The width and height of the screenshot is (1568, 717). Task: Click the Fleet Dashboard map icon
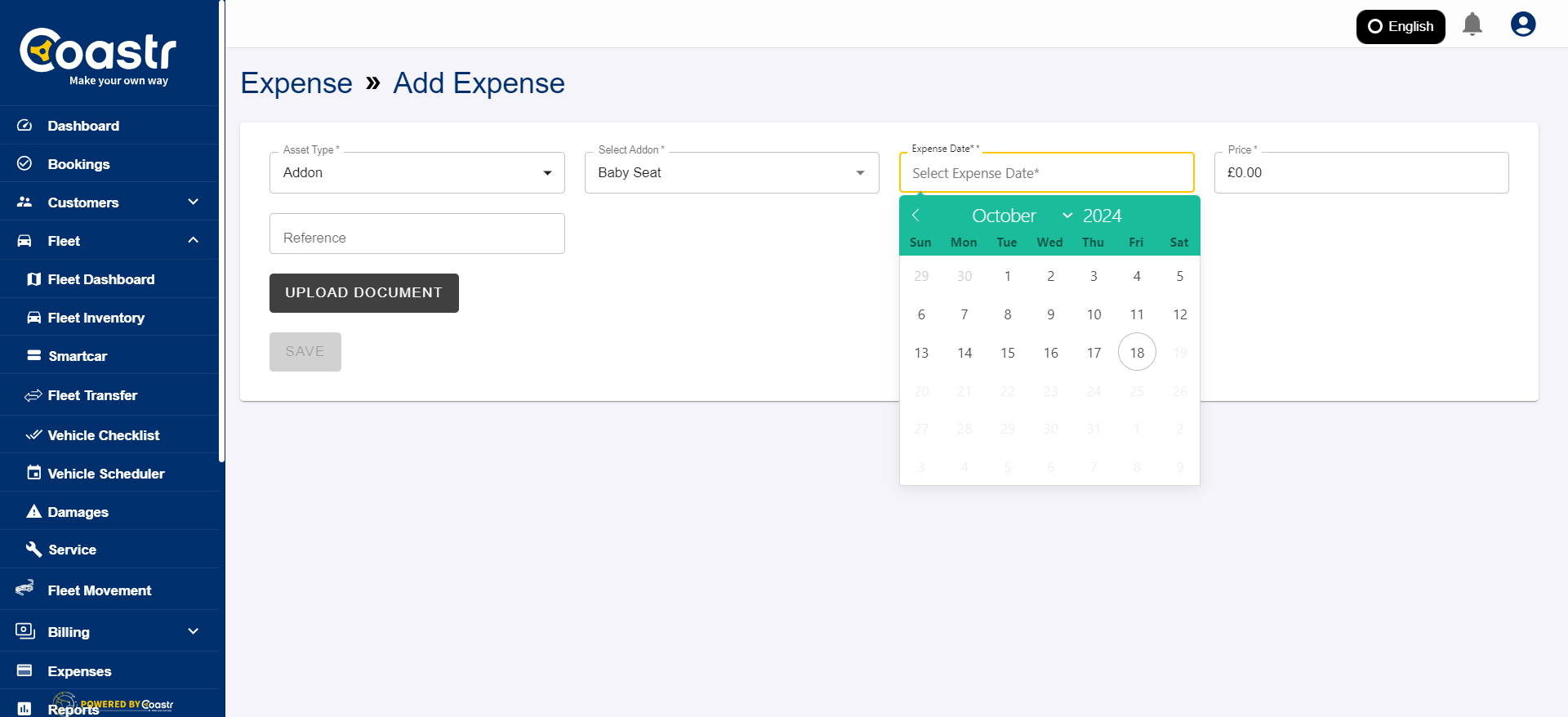[x=33, y=279]
